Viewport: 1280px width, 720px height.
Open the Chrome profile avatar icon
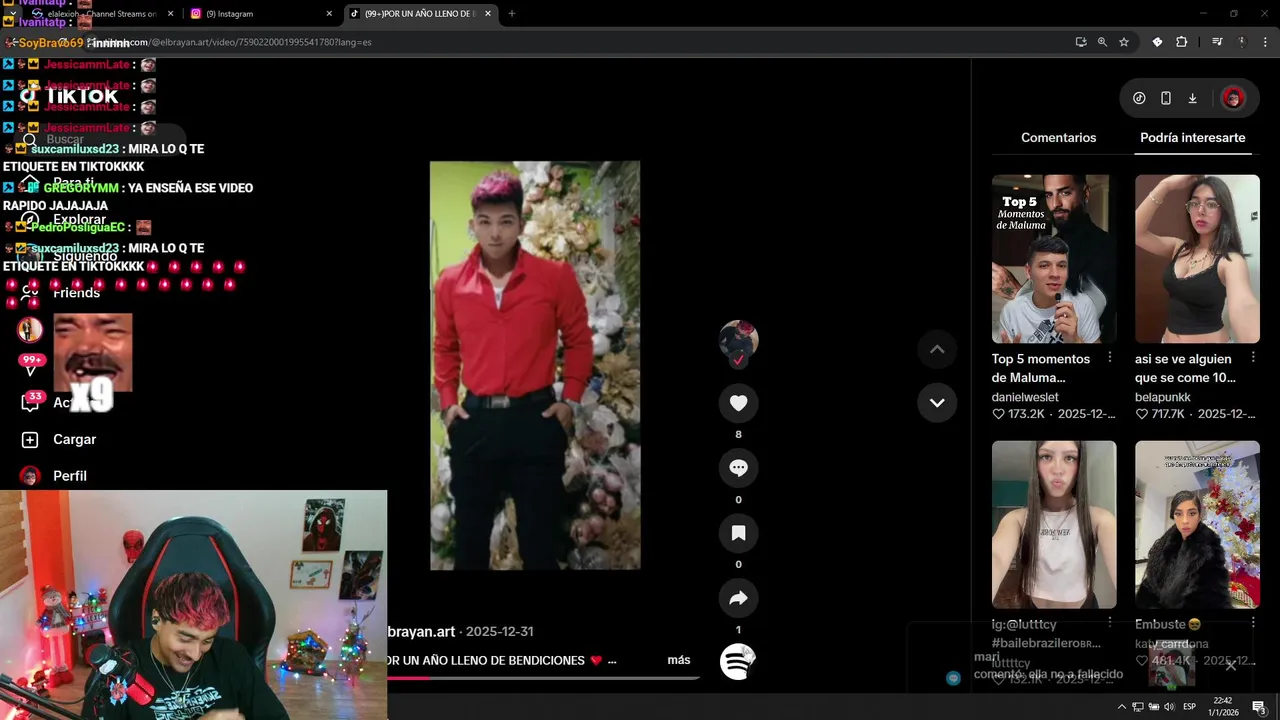click(x=1242, y=42)
